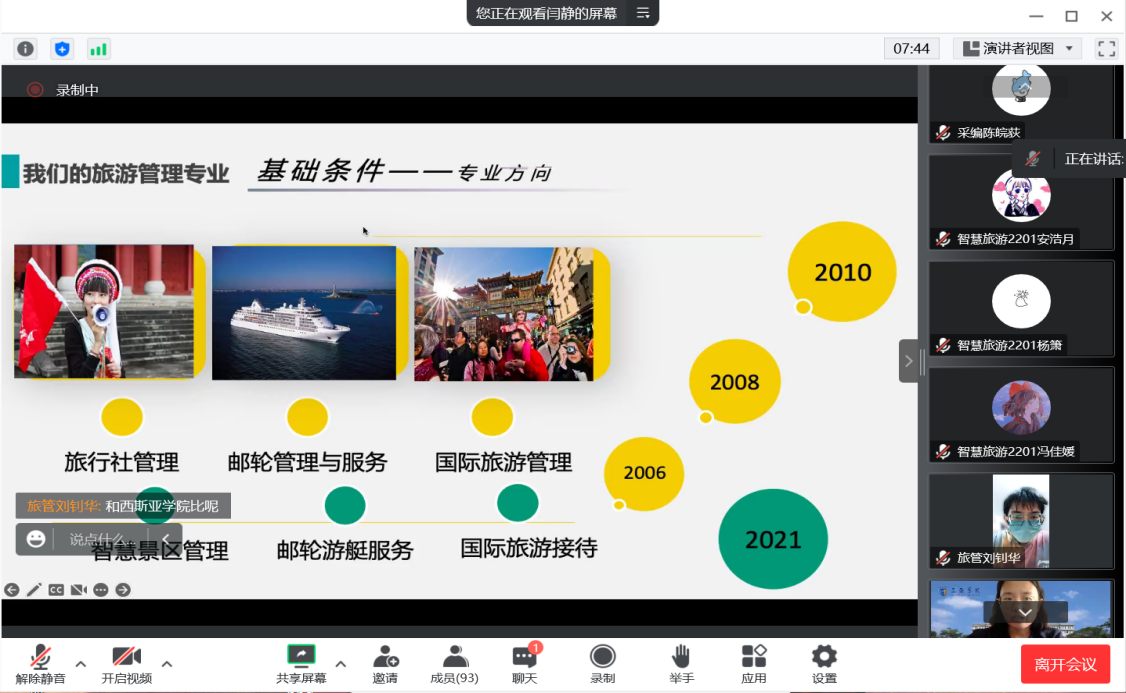Screen dimensions: 1126x693
Task: Select the pen annotation tool on slide
Action: [x=34, y=590]
